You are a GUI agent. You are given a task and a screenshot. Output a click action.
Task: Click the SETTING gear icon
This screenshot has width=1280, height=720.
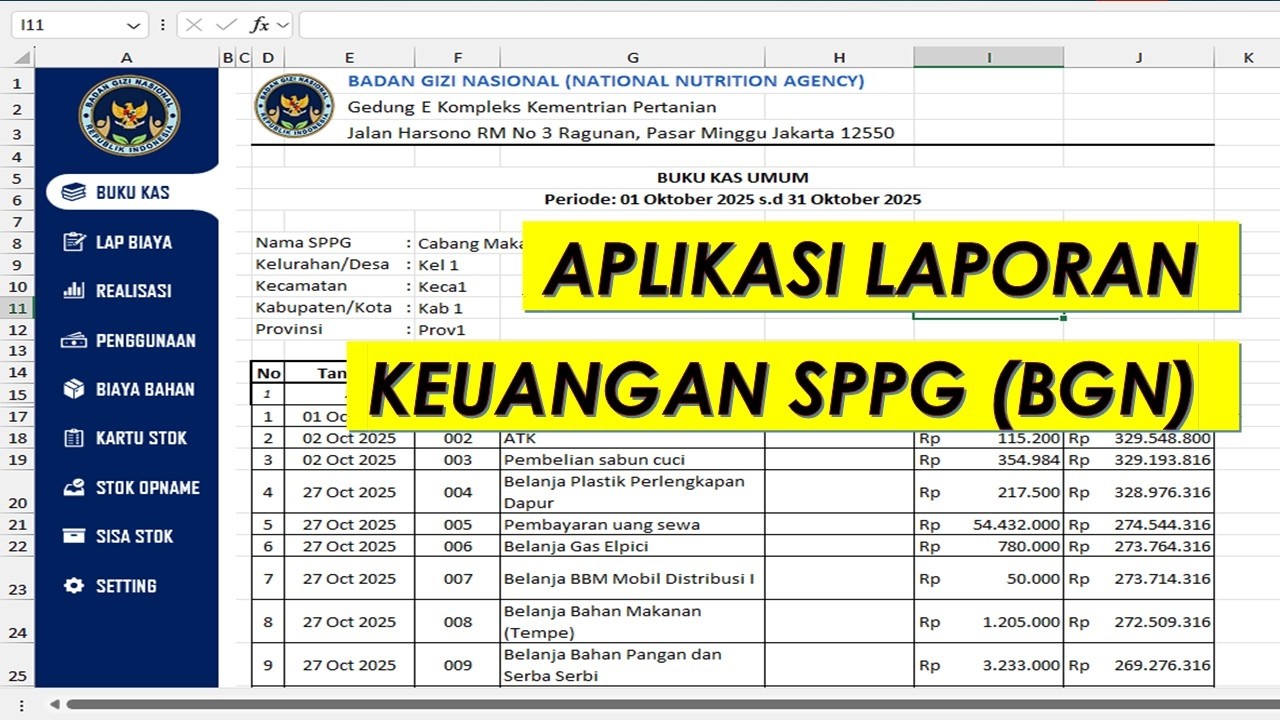pyautogui.click(x=73, y=585)
